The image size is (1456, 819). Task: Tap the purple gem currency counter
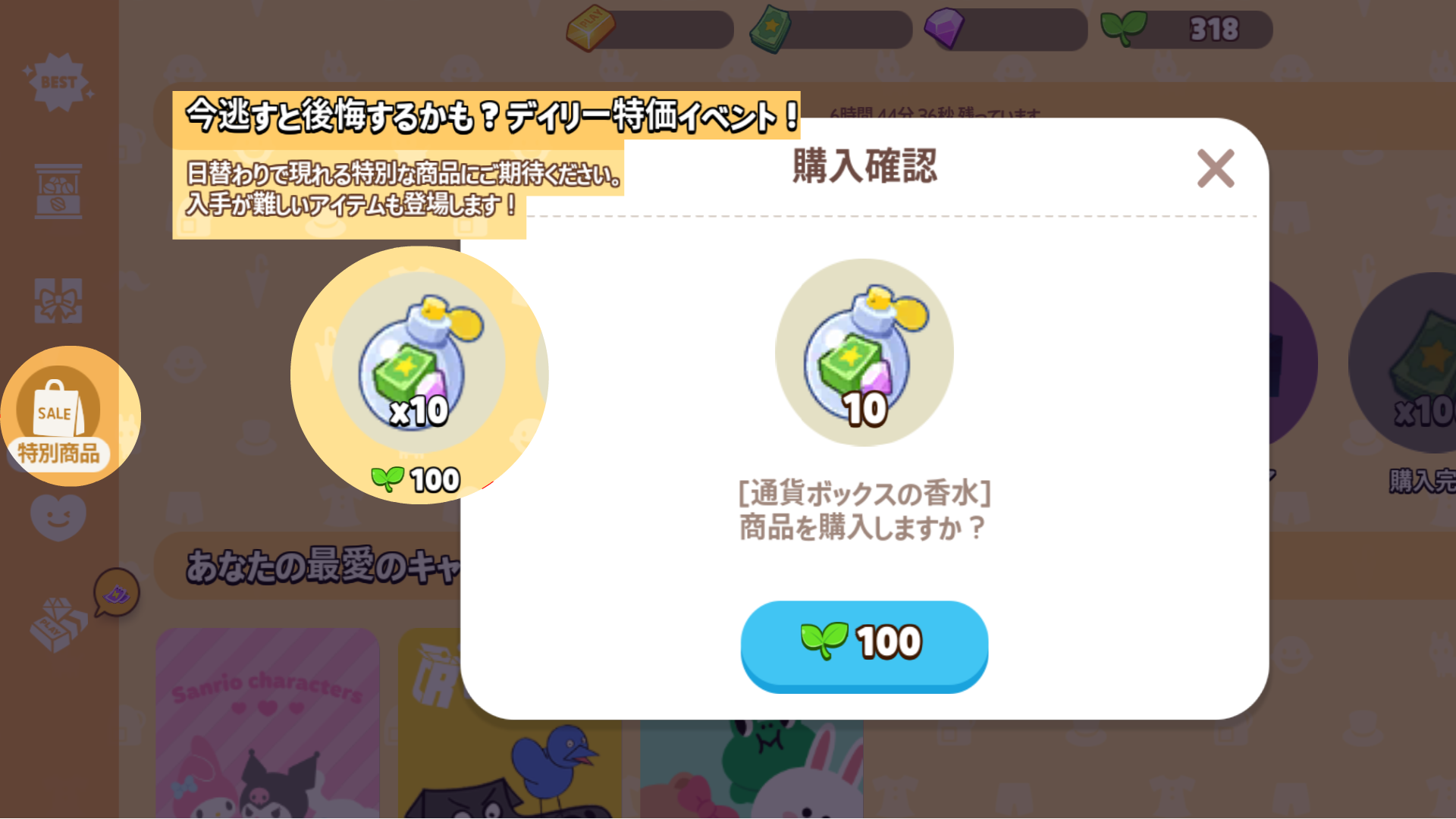[1006, 30]
